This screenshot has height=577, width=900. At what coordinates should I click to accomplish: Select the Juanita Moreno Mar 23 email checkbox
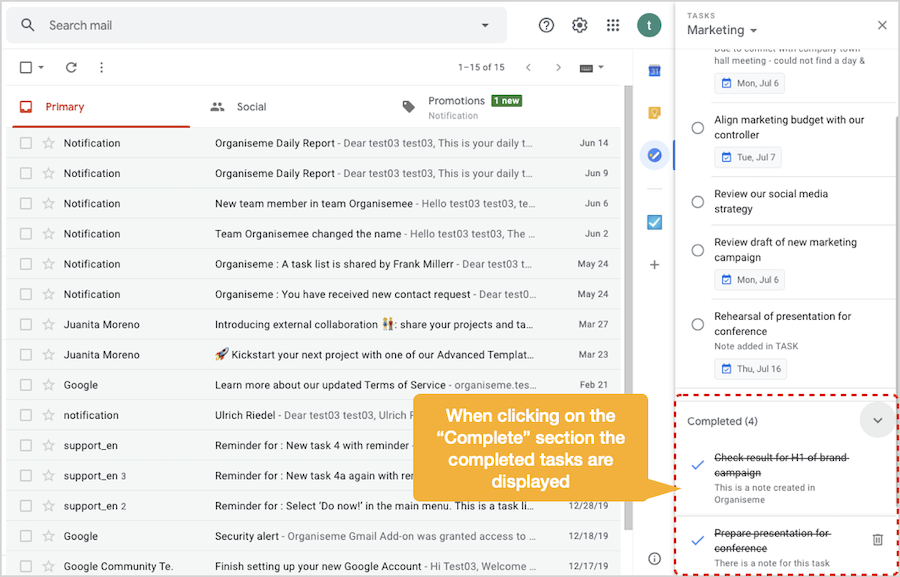(x=26, y=355)
